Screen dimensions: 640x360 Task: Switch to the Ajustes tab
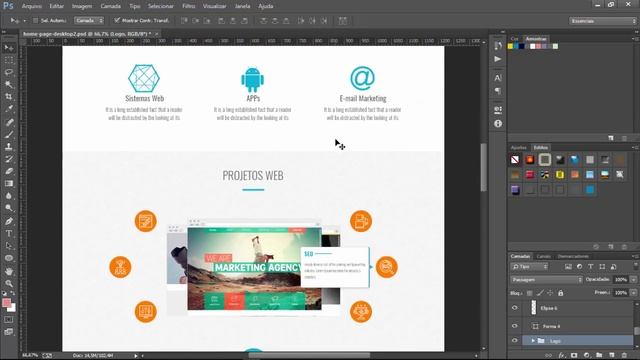519,147
